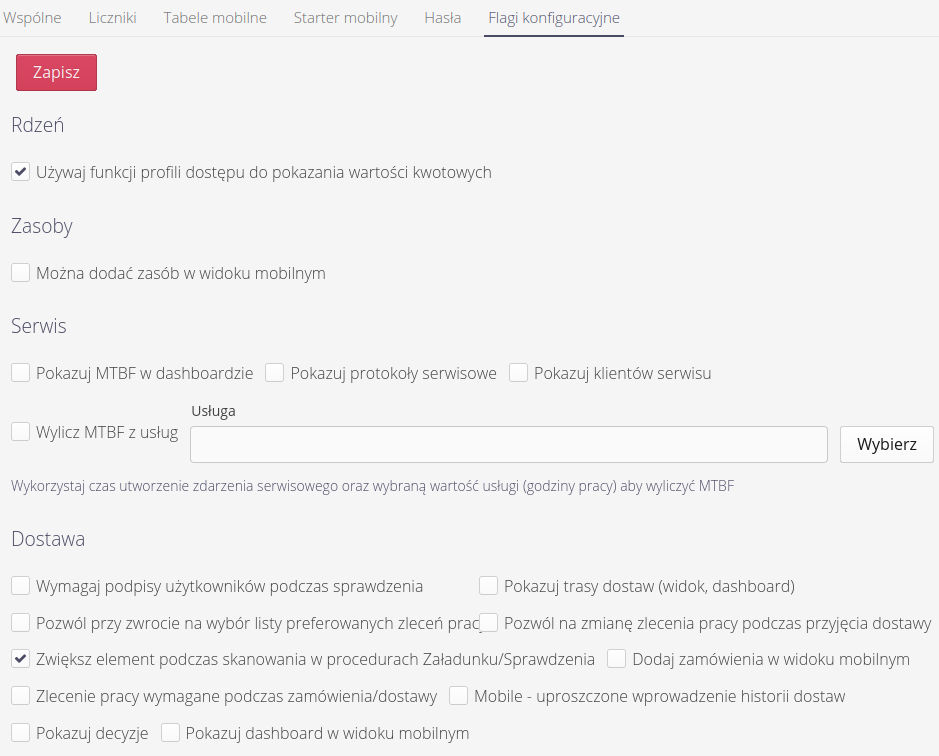Check Wymagaj podpisy użytkowników podczas sprawdzenia
This screenshot has height=756, width=939.
point(20,586)
